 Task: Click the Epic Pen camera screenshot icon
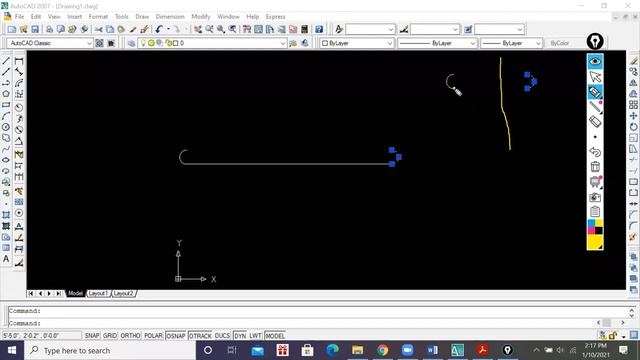595,197
